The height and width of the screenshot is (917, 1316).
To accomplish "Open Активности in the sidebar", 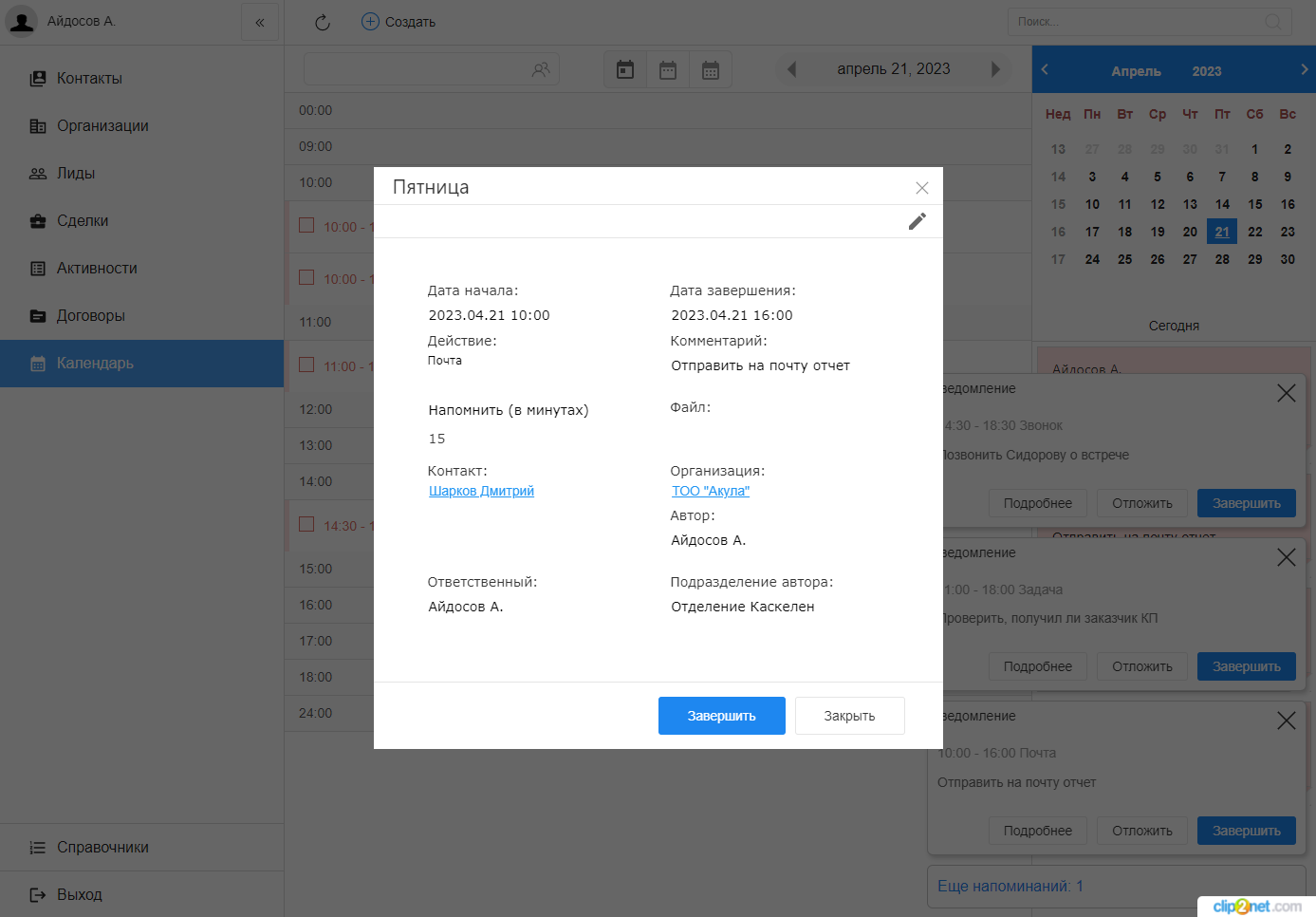I will click(x=142, y=269).
